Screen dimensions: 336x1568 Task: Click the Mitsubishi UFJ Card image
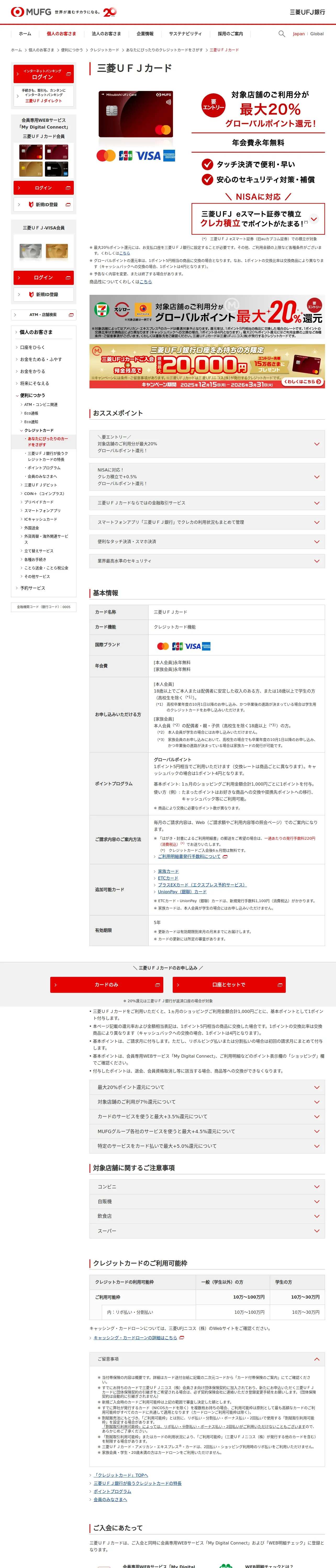point(137,114)
